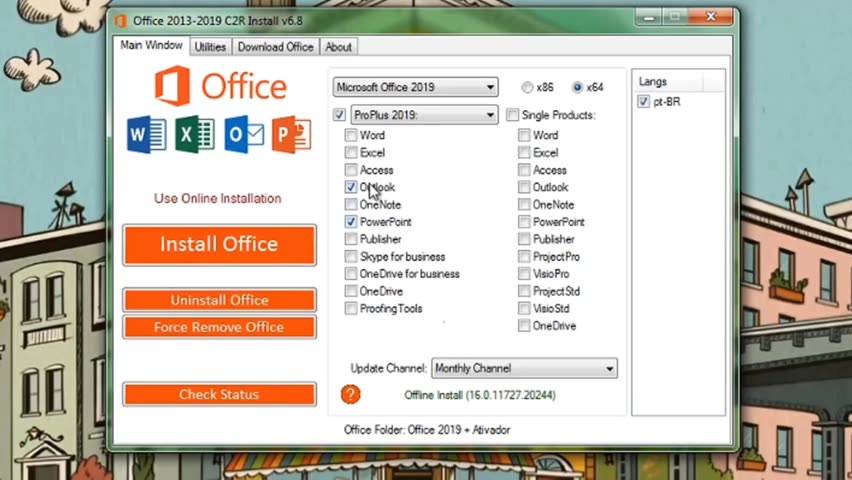The height and width of the screenshot is (480, 852).
Task: Check the ProjectStd checkbox
Action: point(524,291)
